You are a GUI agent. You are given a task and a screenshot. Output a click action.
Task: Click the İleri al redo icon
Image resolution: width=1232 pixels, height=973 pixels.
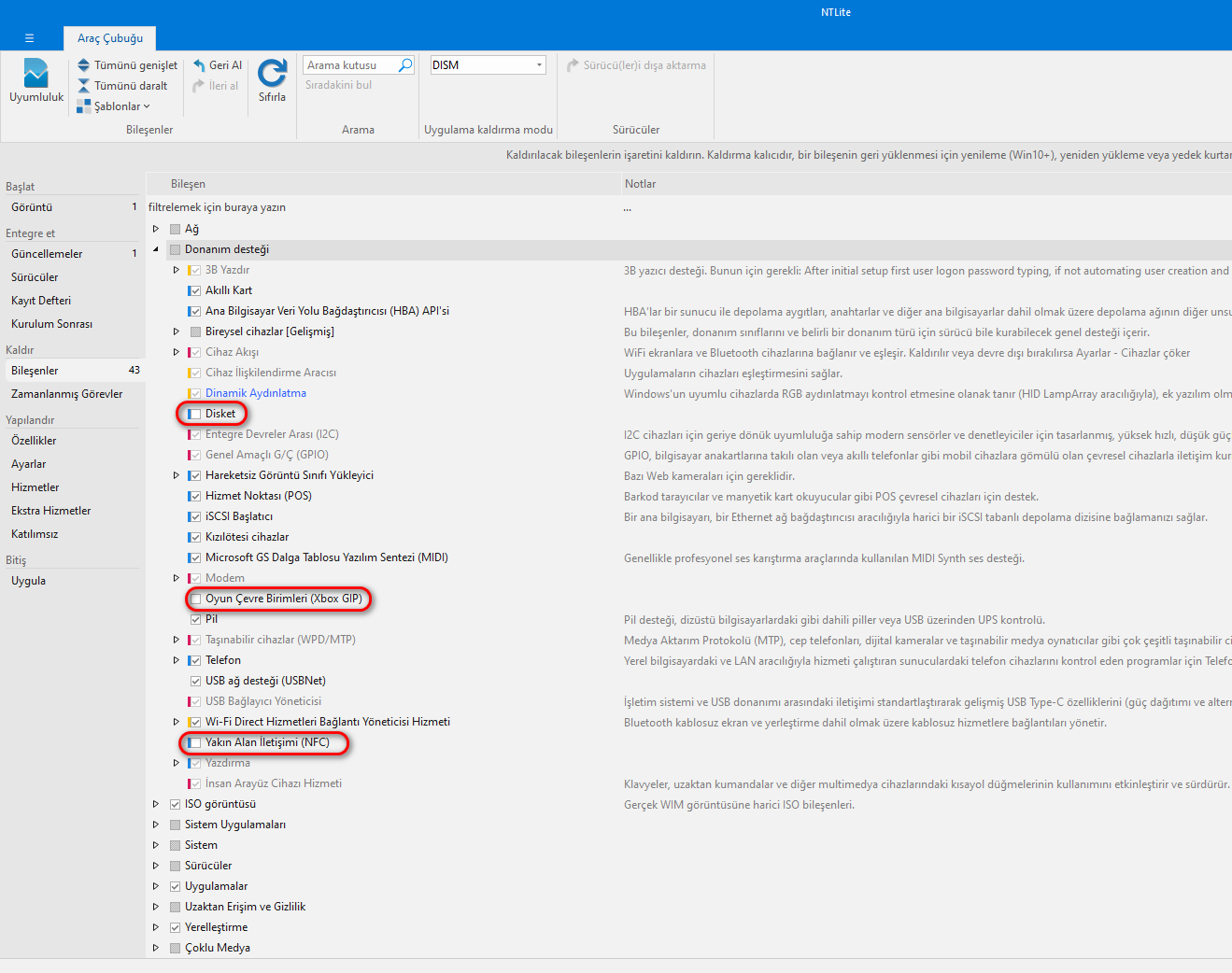(x=199, y=86)
